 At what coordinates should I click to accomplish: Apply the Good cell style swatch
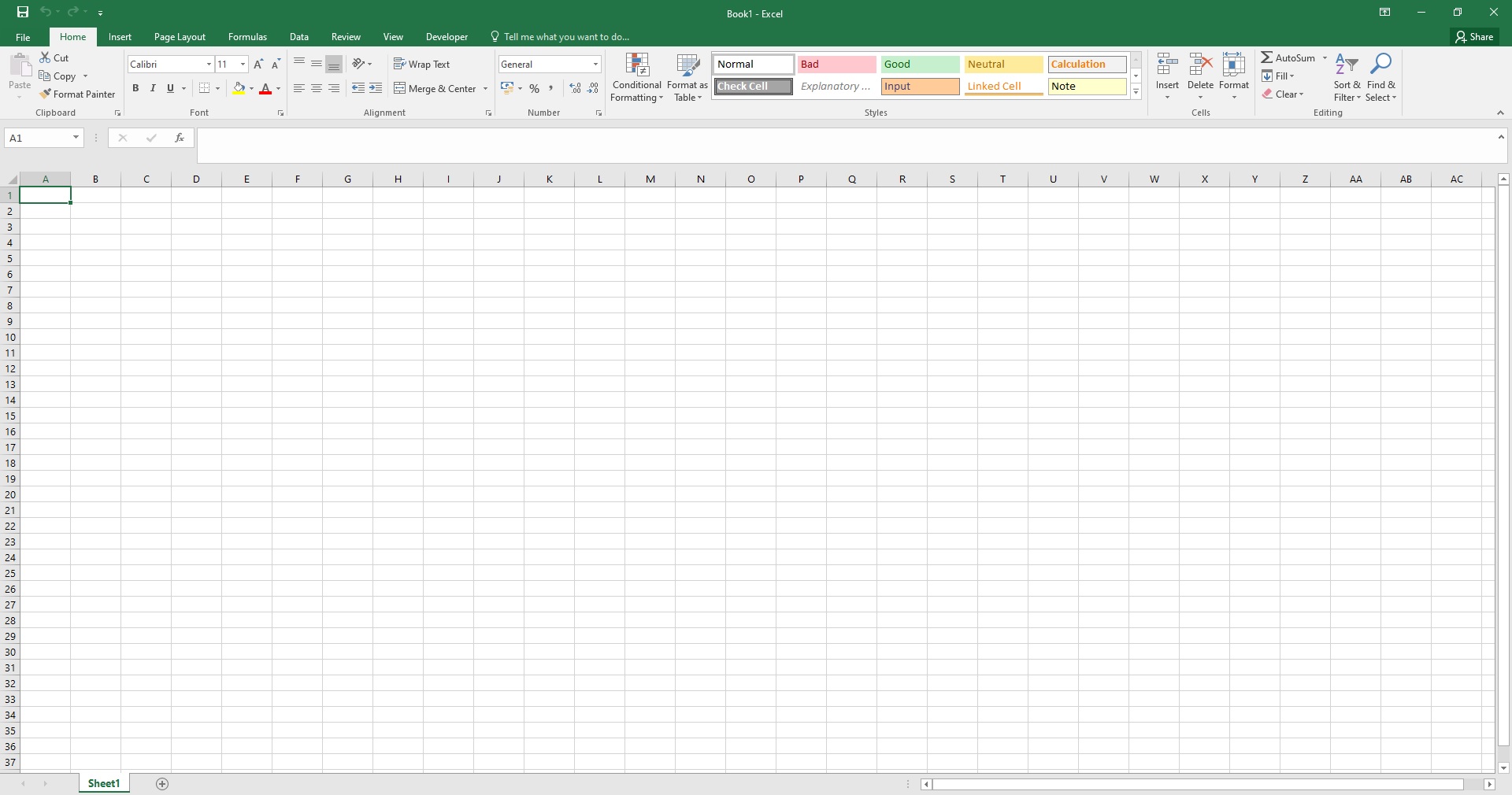920,65
